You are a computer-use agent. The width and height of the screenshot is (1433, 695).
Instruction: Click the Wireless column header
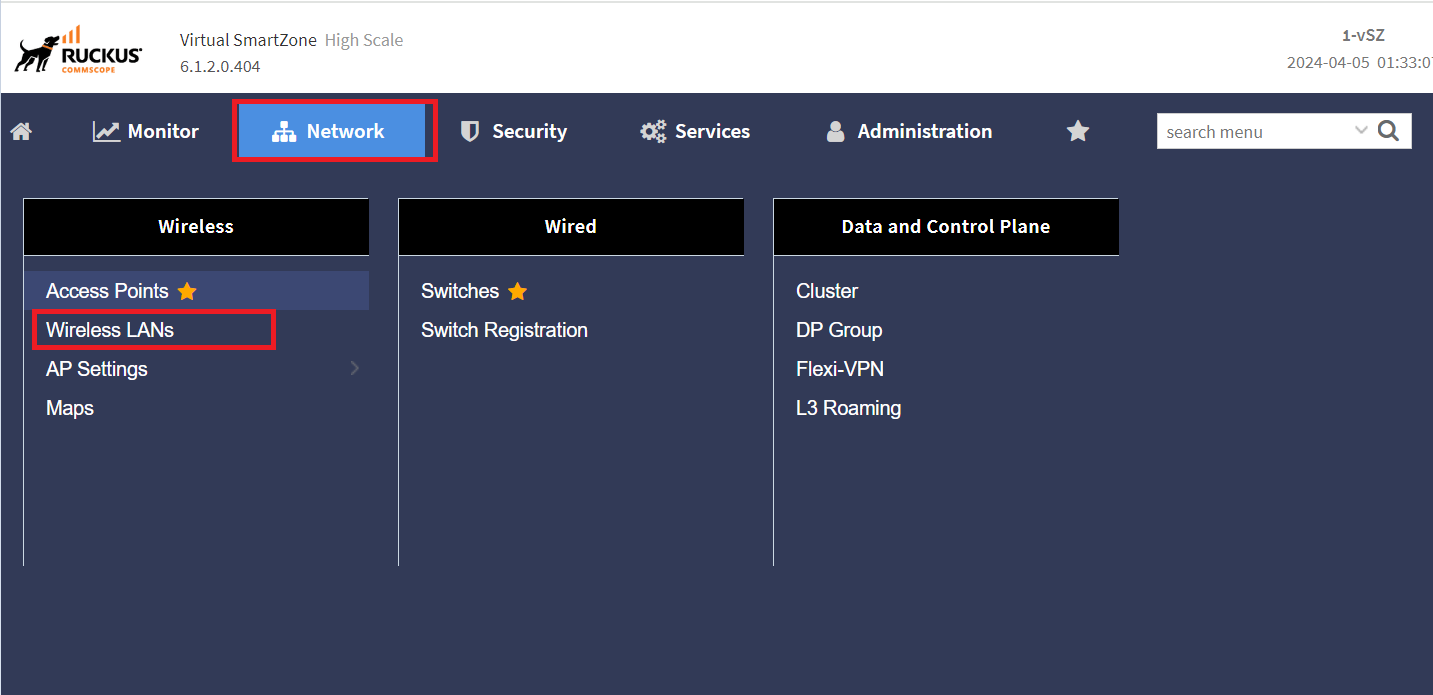pos(196,226)
